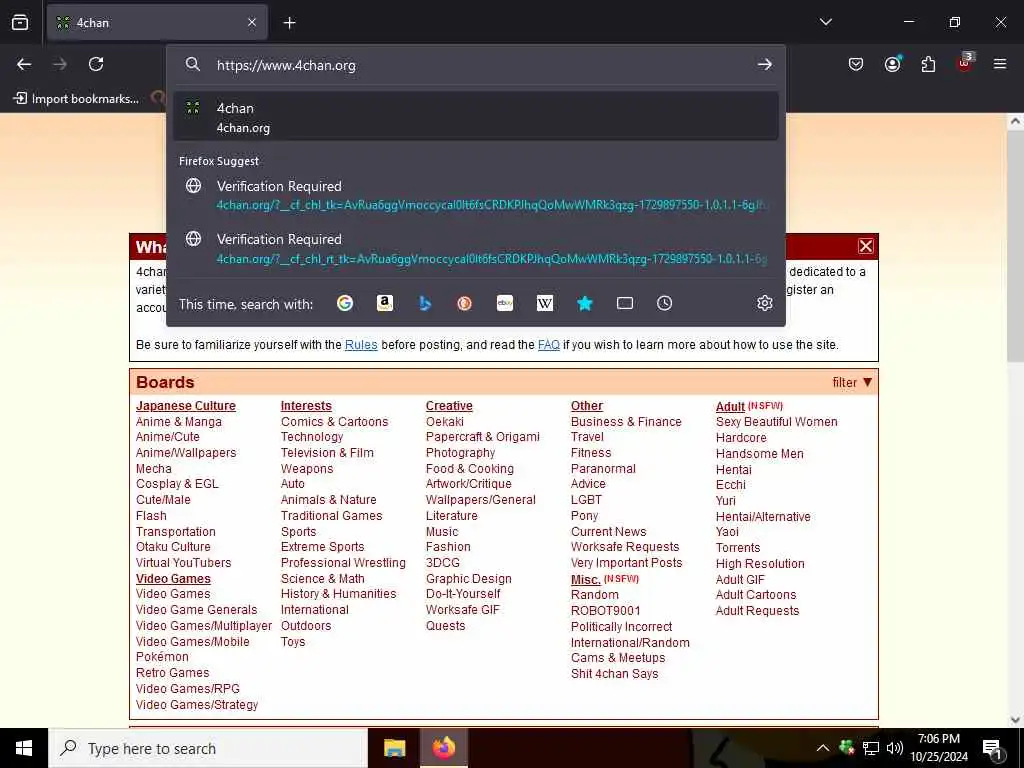The image size is (1024, 768).
Task: Open the Technology board
Action: tap(312, 437)
